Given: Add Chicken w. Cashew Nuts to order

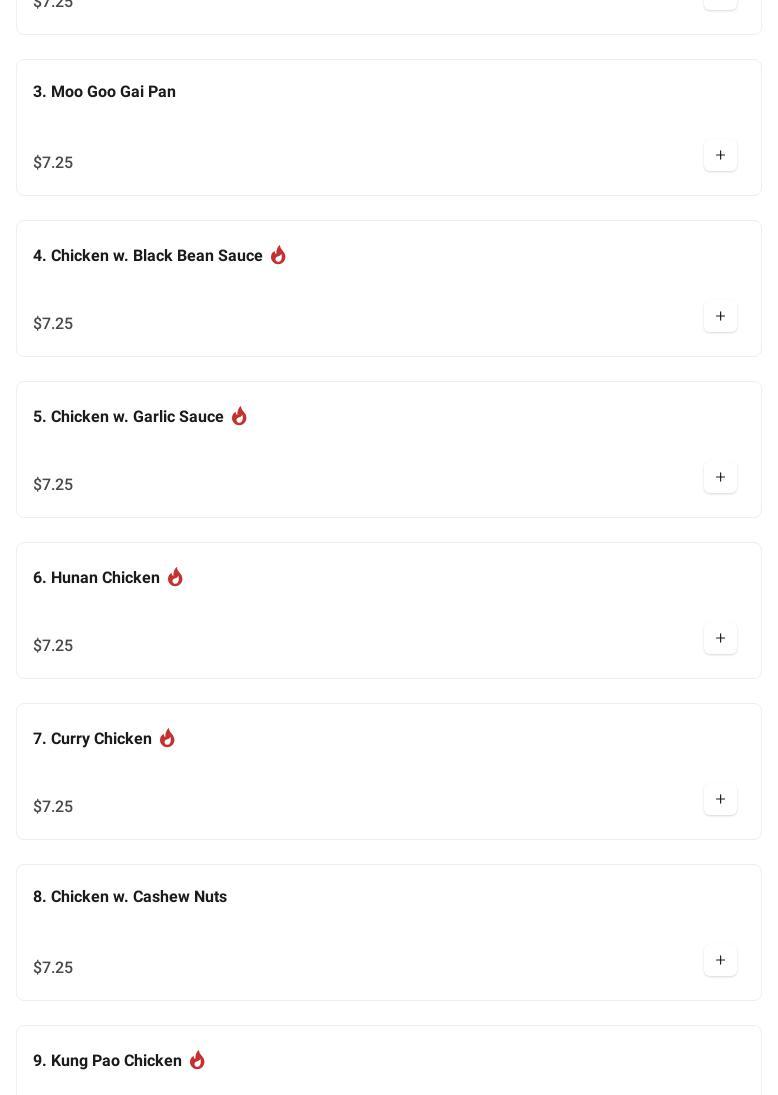Looking at the screenshot, I should tap(720, 961).
